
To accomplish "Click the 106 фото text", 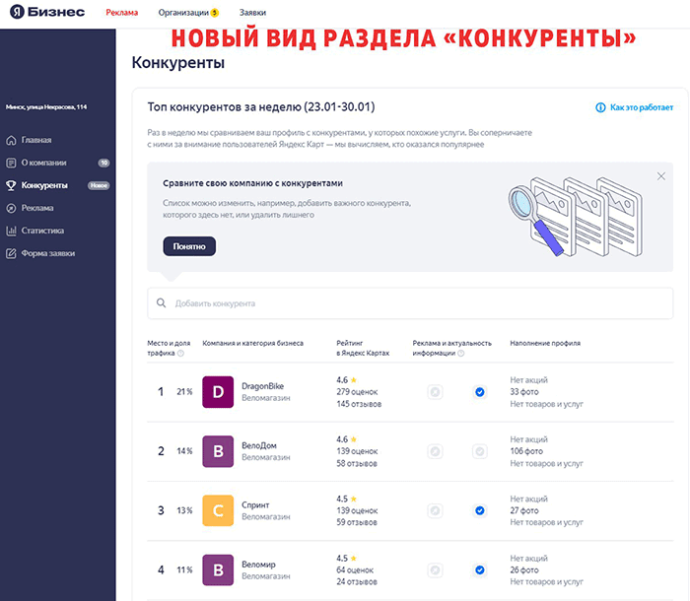I will coord(526,451).
